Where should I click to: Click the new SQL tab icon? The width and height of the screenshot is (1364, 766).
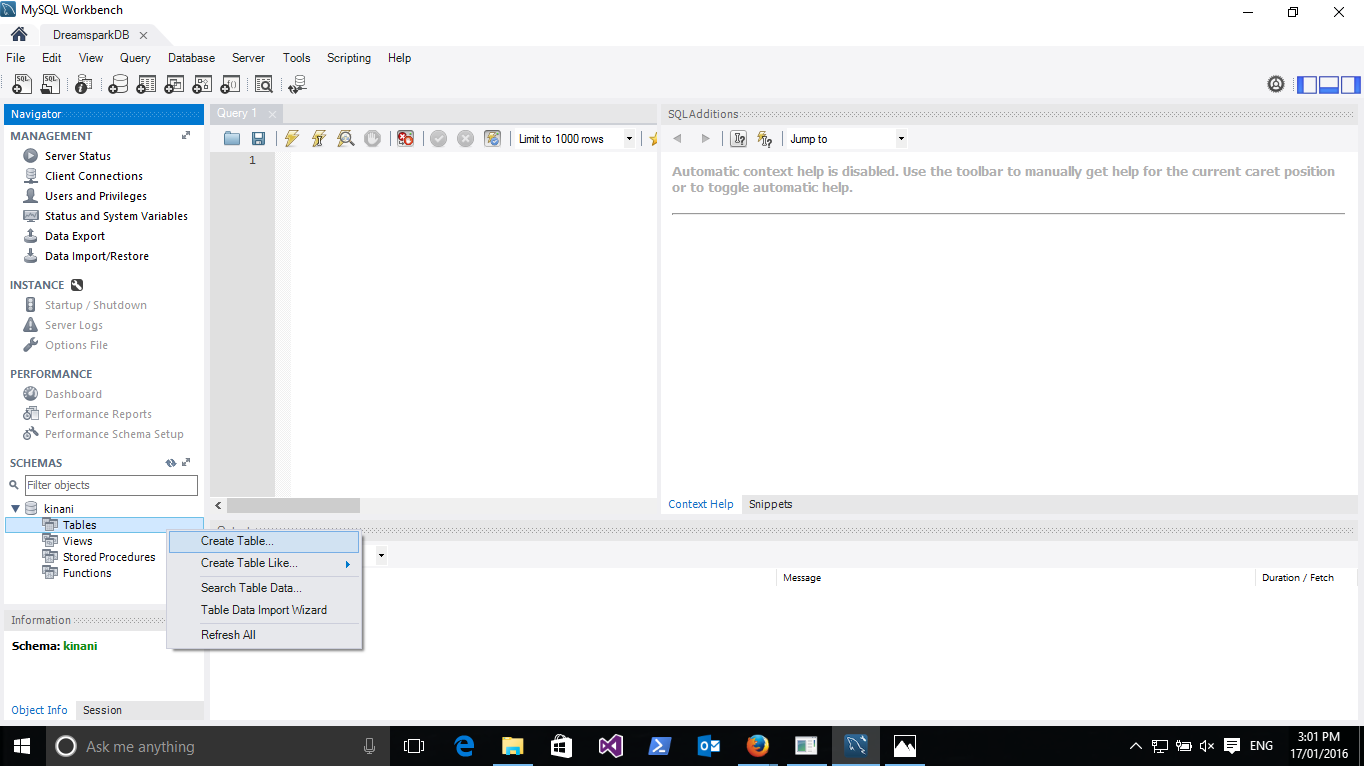pyautogui.click(x=21, y=85)
